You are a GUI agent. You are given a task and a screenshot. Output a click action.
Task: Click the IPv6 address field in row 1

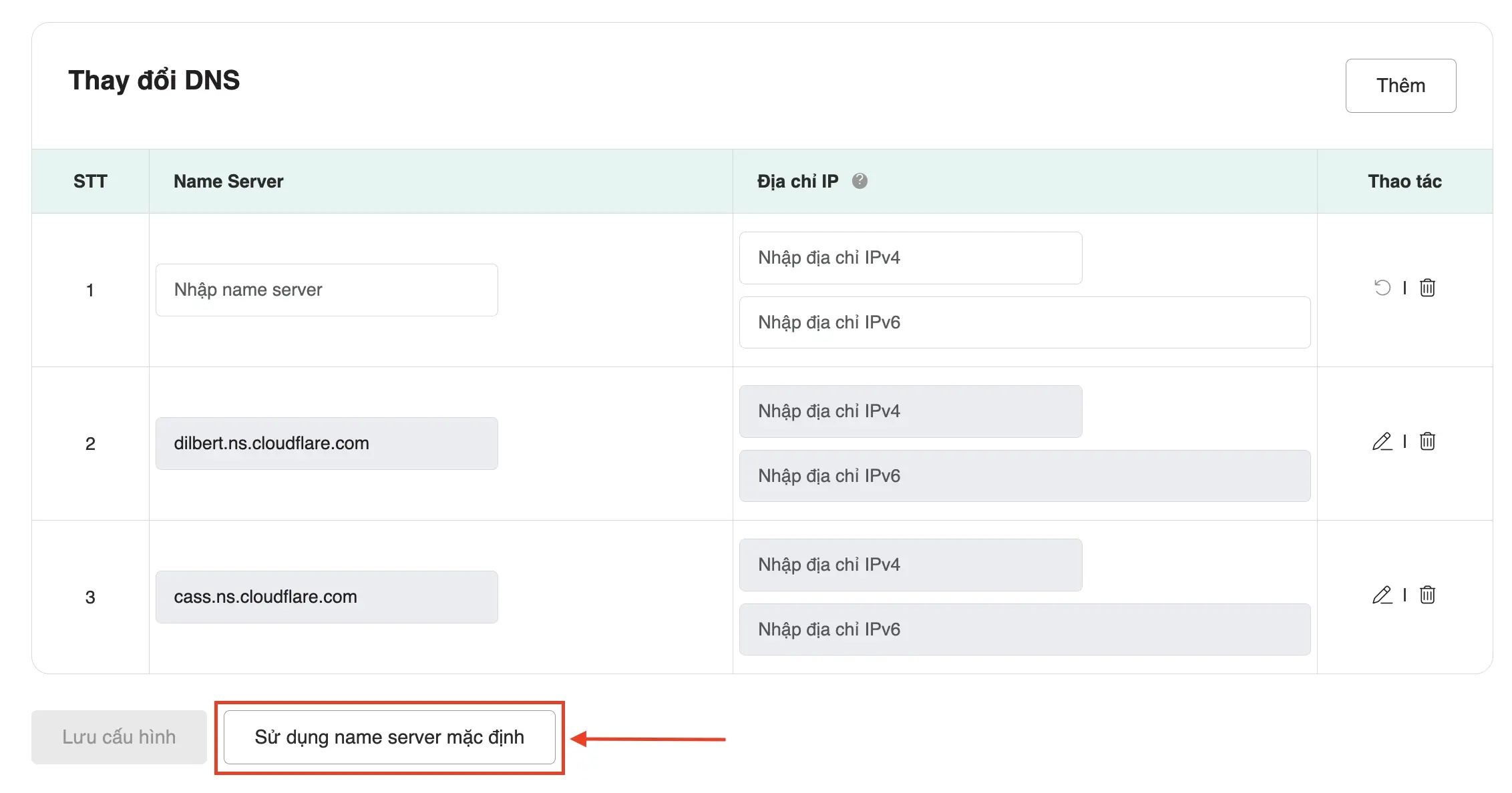tap(1024, 322)
